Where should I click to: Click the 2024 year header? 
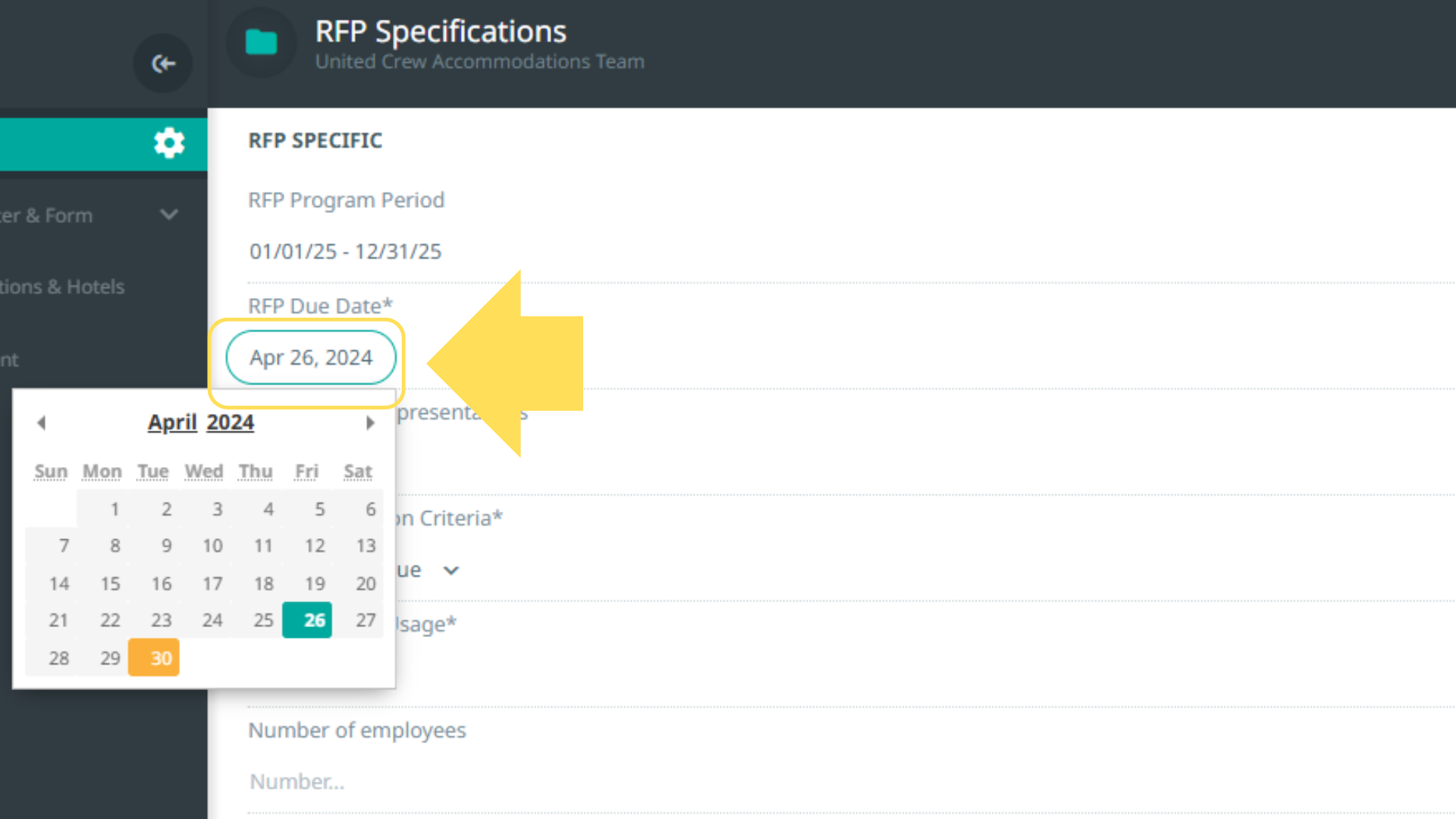[x=230, y=422]
